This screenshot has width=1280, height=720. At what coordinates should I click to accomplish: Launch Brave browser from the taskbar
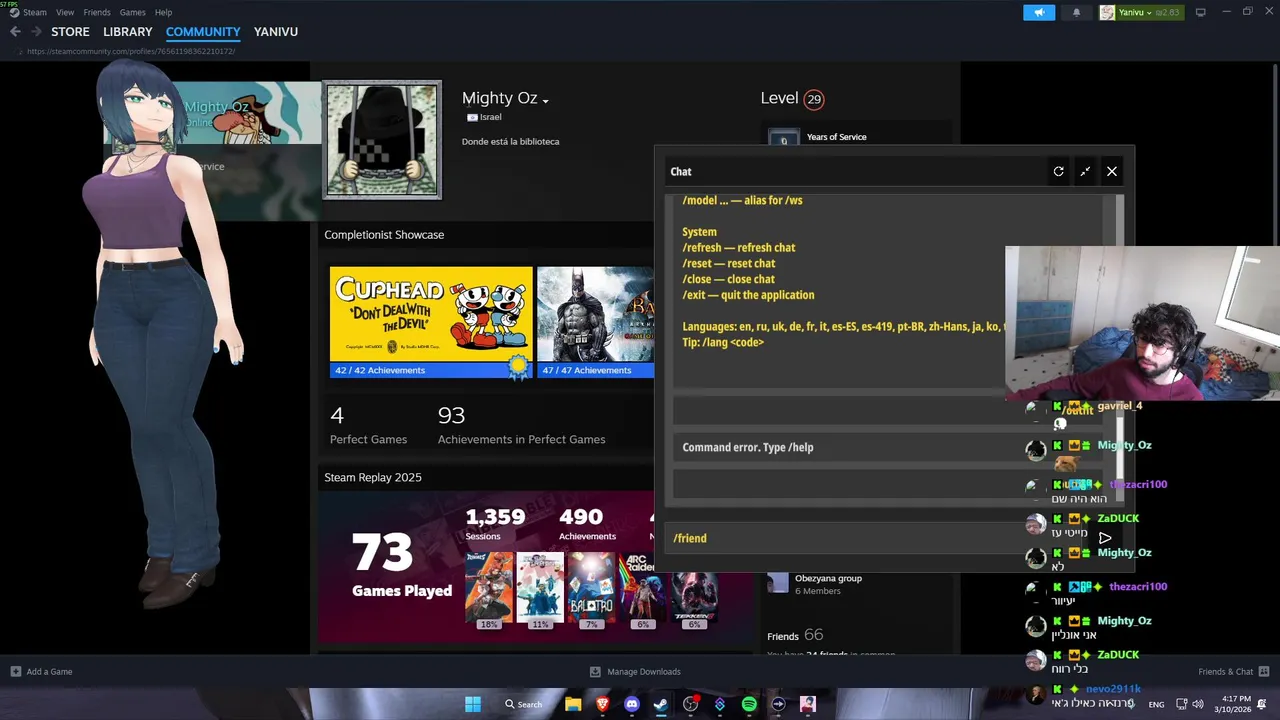(602, 704)
